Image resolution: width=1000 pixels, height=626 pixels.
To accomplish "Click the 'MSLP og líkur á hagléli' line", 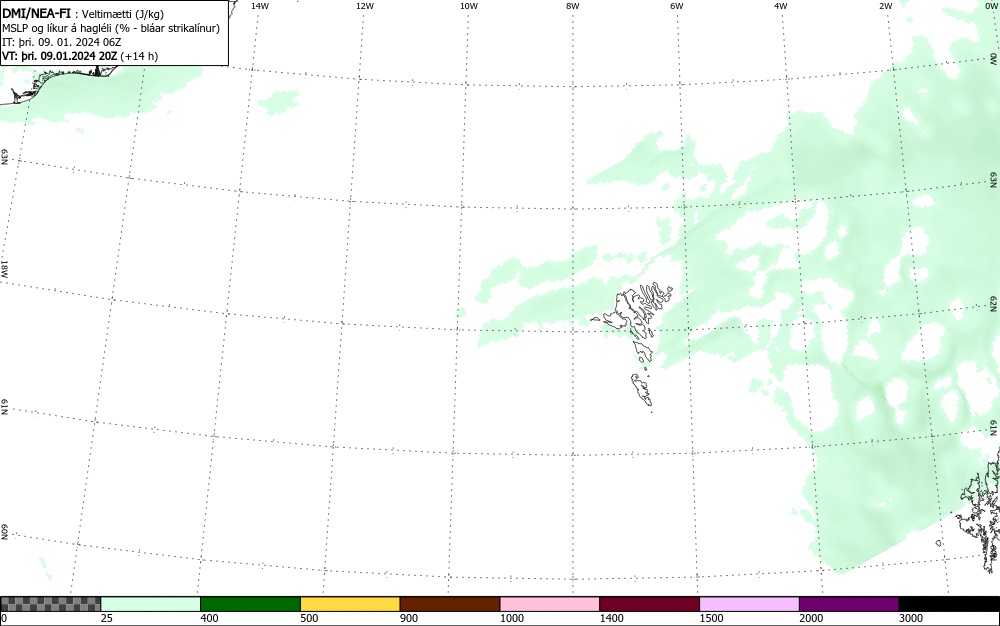I will [111, 28].
